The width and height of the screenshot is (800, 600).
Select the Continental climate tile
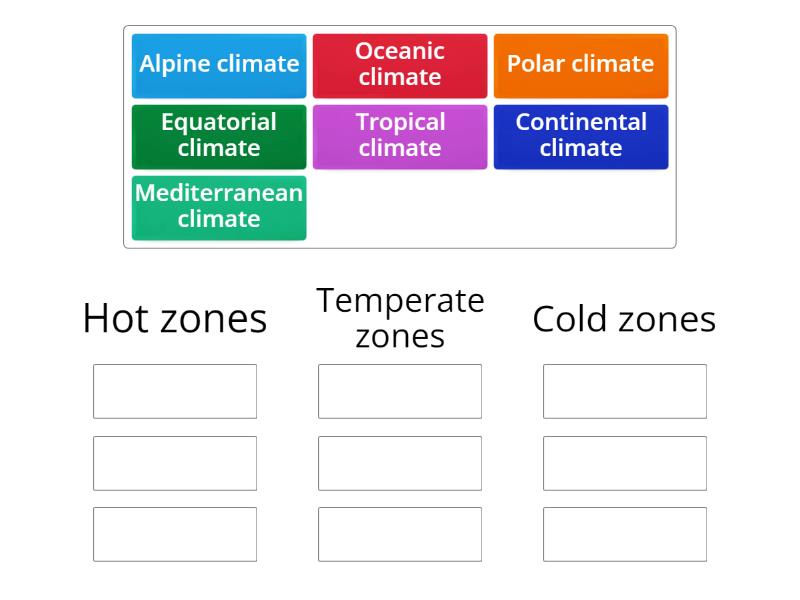click(x=581, y=136)
